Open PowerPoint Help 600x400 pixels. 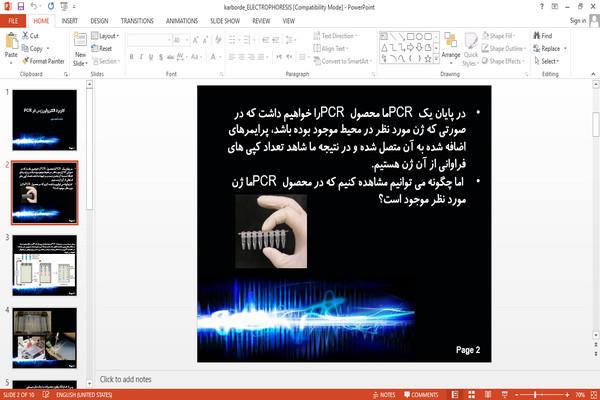coord(541,7)
